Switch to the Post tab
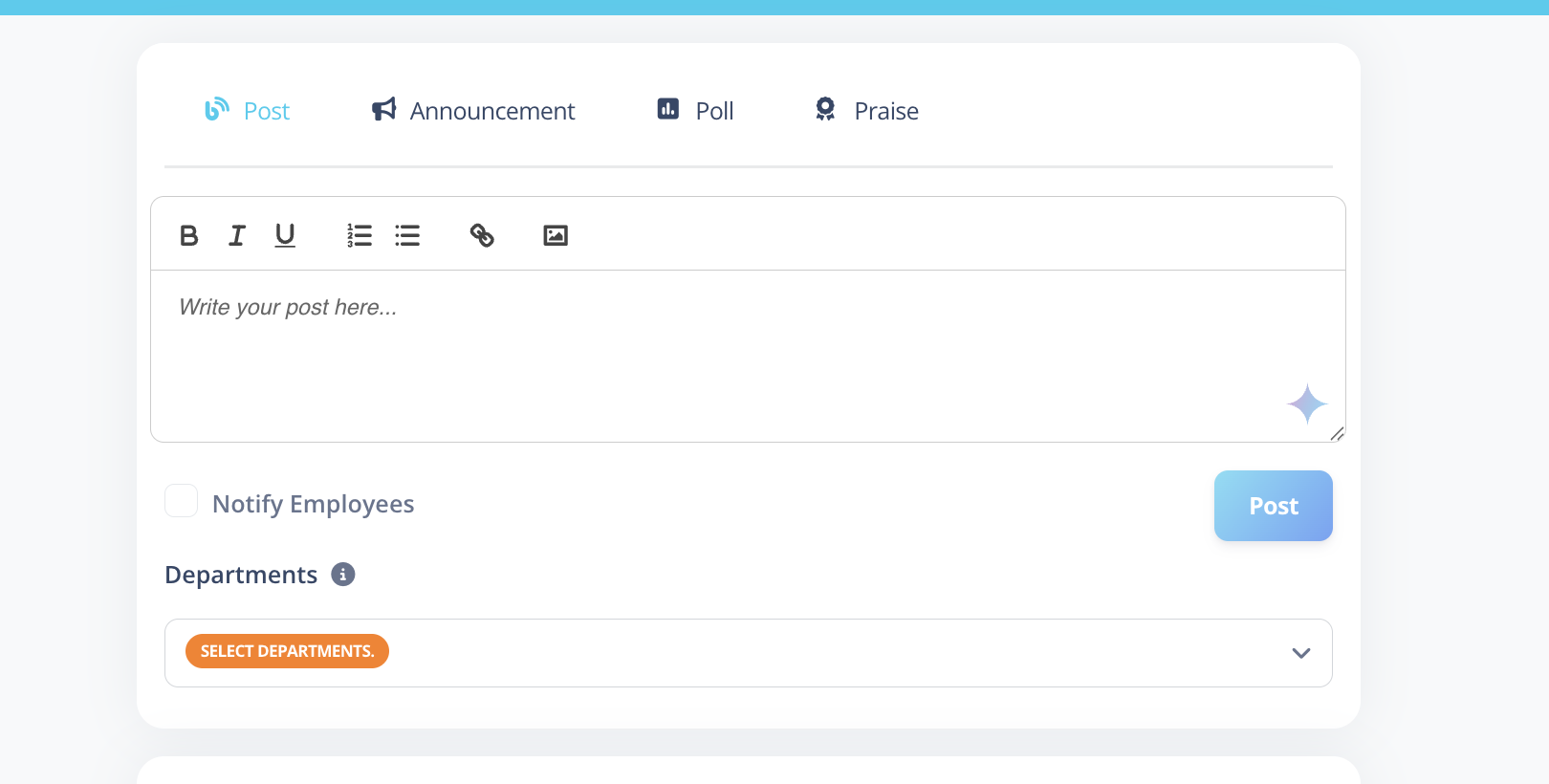 pos(247,111)
